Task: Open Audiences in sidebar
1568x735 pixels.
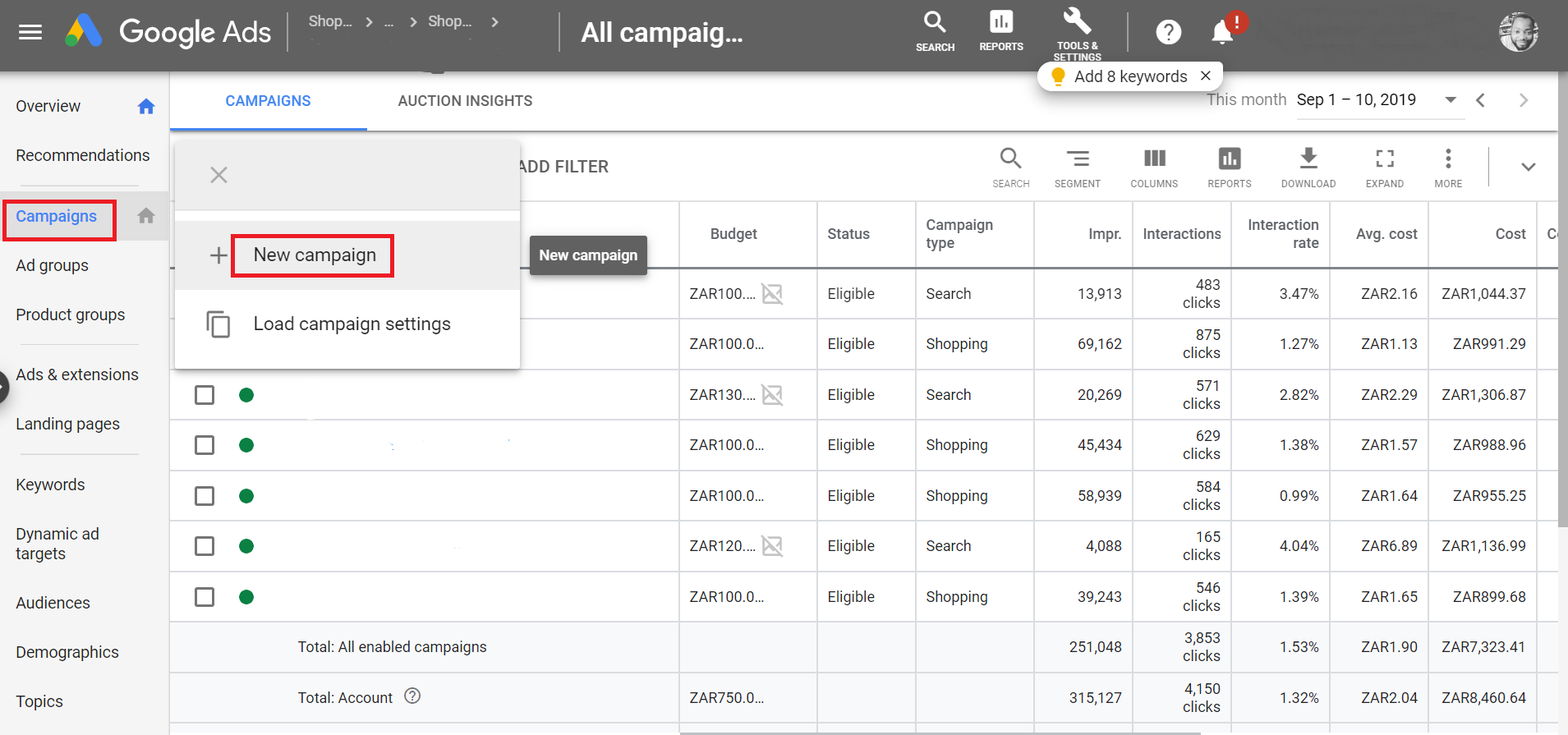Action: (x=53, y=603)
